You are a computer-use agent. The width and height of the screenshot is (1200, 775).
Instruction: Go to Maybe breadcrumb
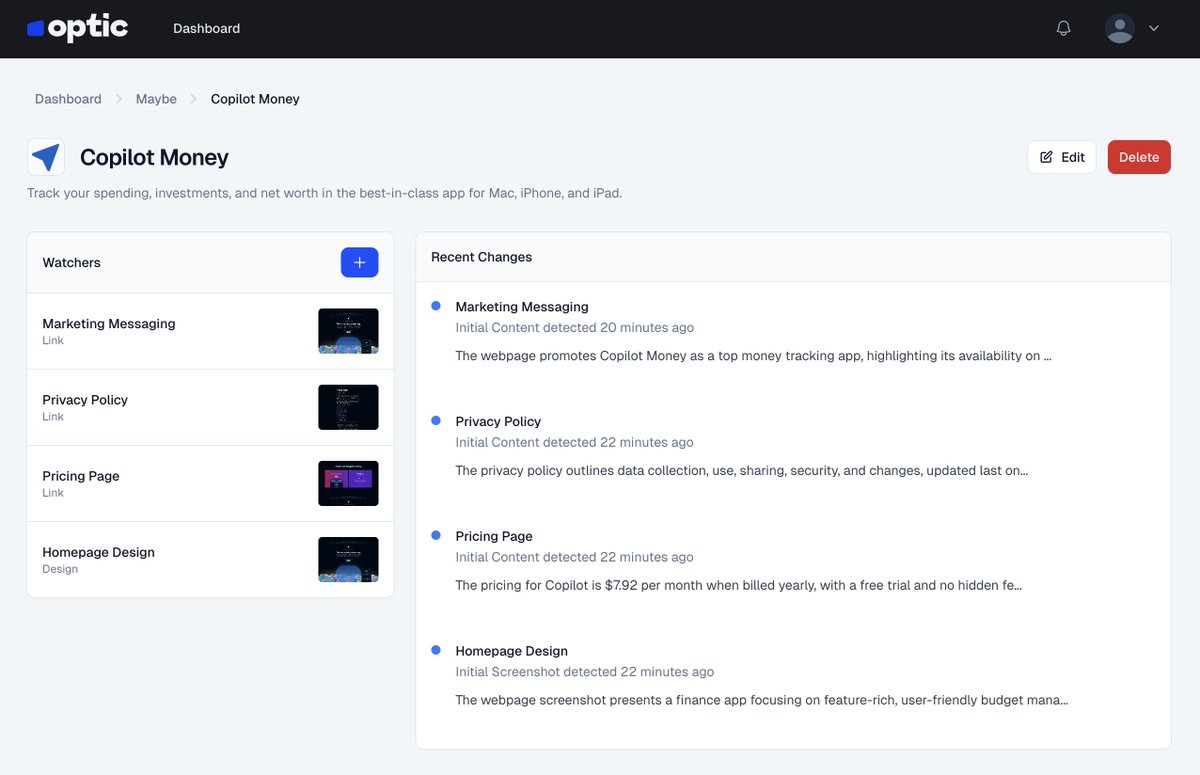pos(156,99)
